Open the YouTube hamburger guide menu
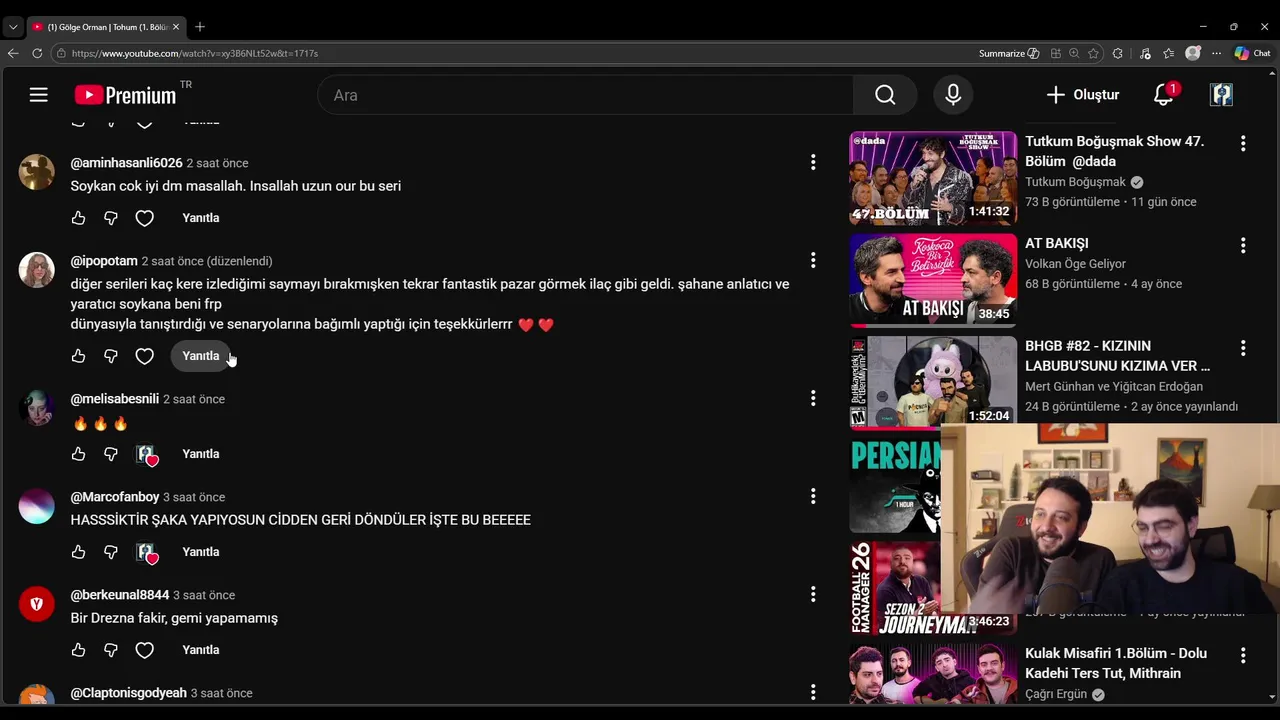 click(x=39, y=95)
